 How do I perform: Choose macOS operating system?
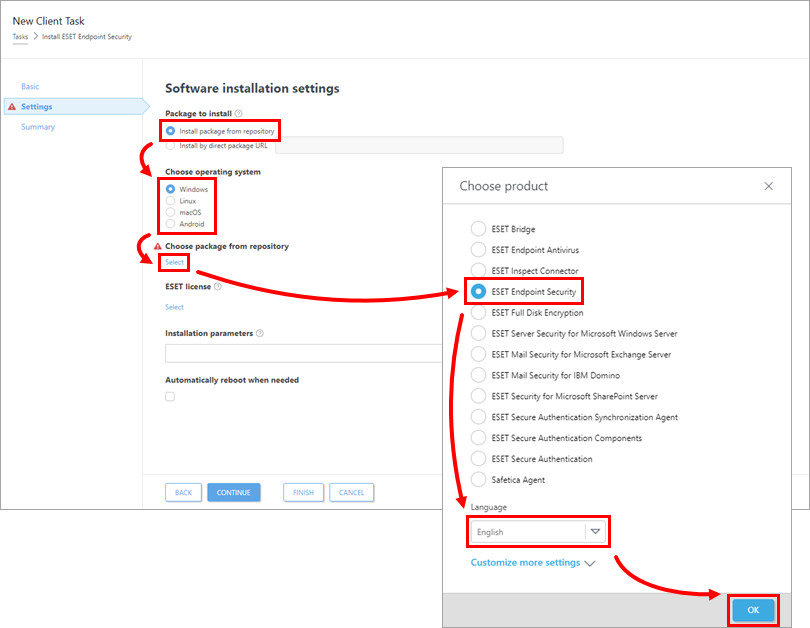click(170, 212)
